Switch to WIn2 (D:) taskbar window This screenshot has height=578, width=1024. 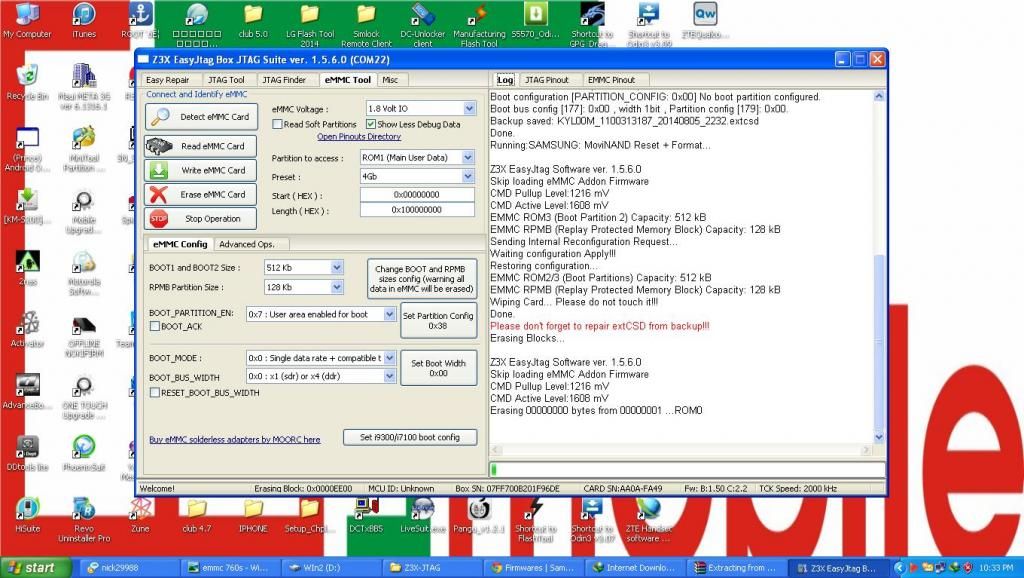tap(330, 568)
